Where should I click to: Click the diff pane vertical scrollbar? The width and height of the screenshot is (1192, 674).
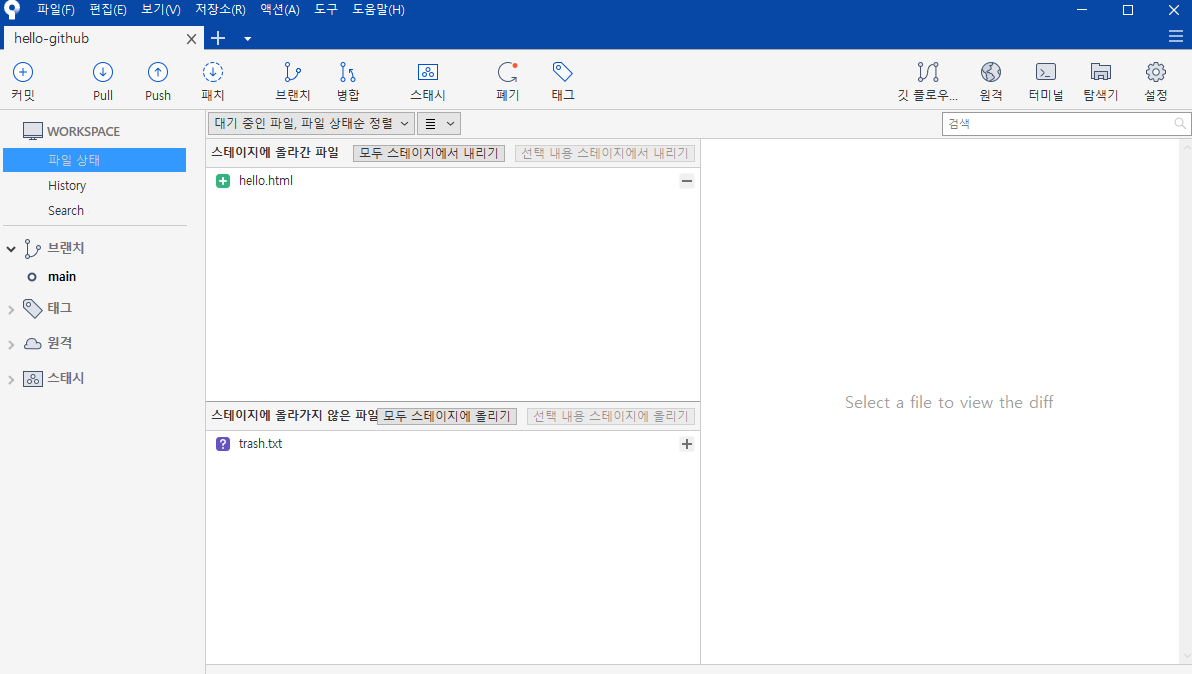tap(1185, 402)
